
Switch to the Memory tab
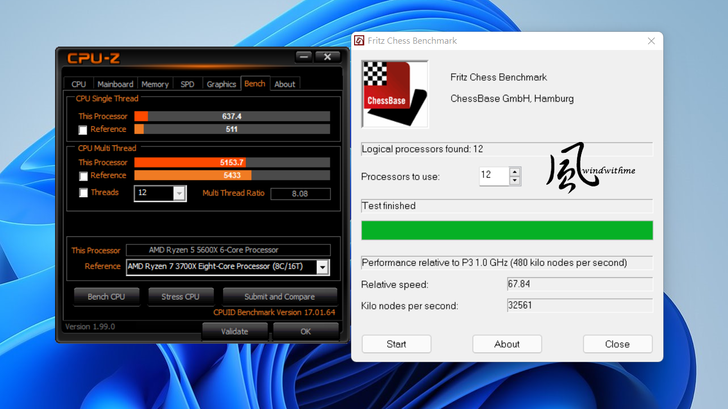pyautogui.click(x=155, y=84)
